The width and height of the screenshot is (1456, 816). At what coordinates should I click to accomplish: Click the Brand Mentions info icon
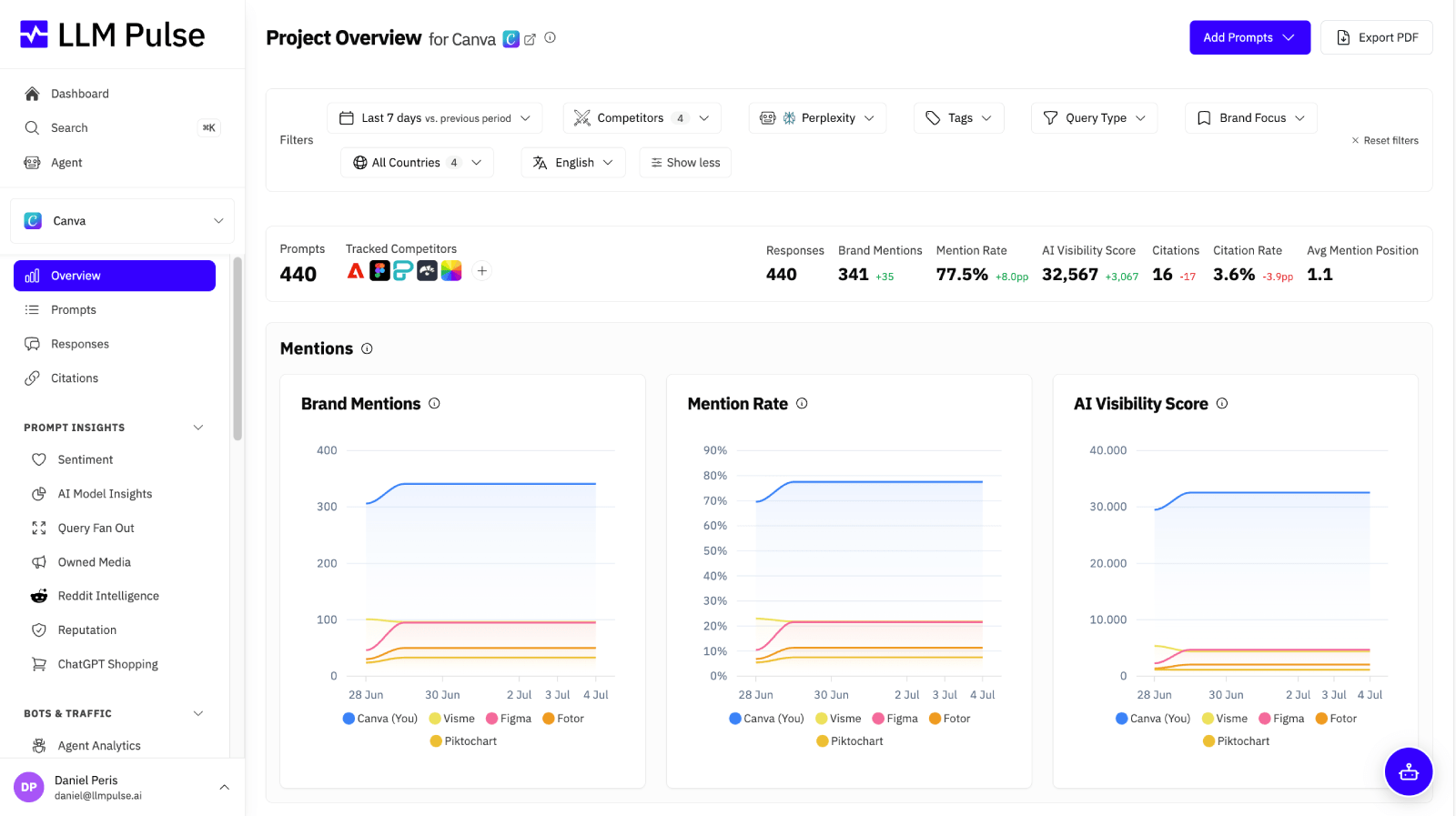(x=434, y=403)
